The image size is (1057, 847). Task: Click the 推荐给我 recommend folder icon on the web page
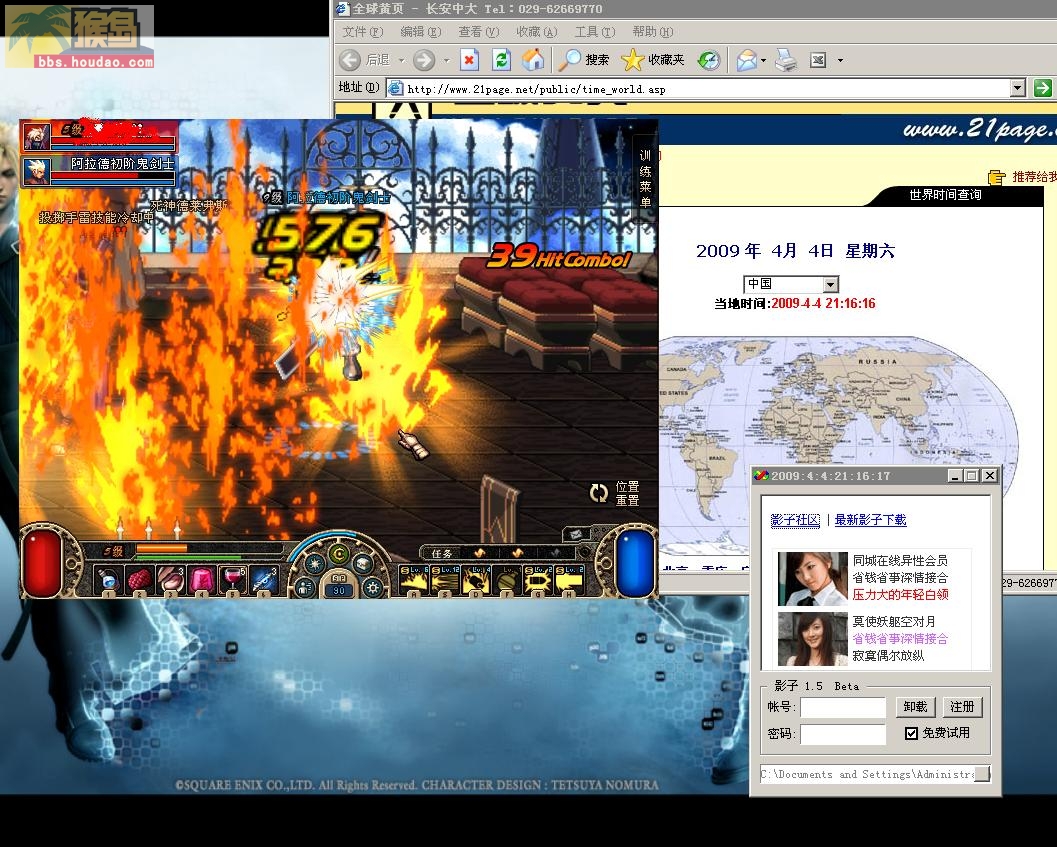(996, 177)
